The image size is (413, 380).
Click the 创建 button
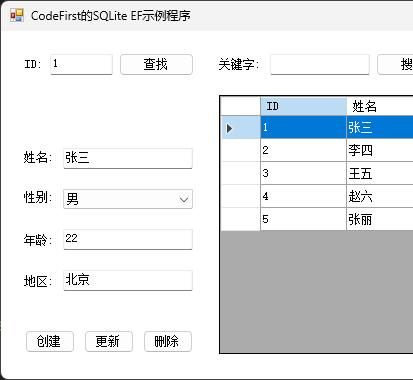point(50,341)
